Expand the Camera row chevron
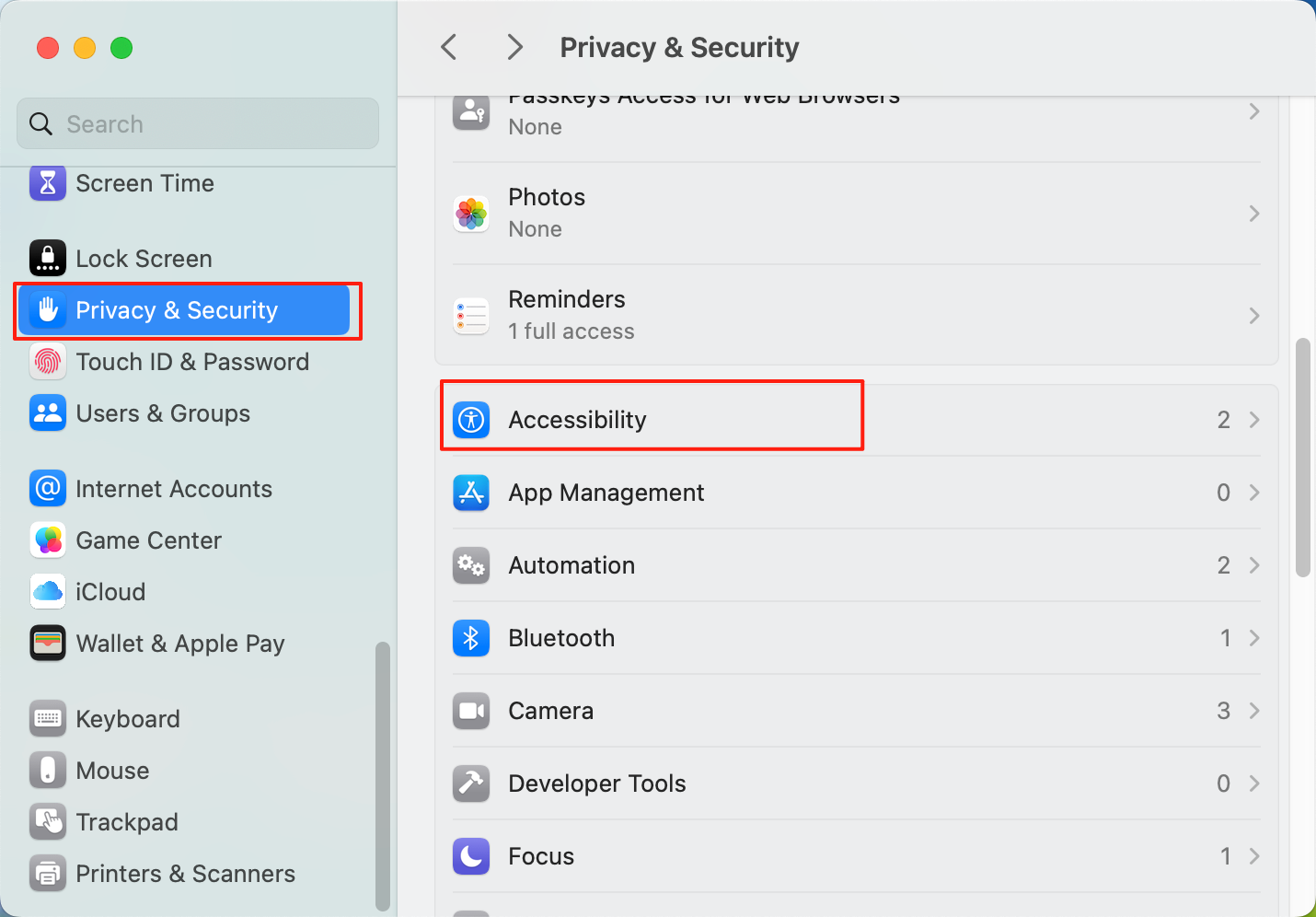Image resolution: width=1316 pixels, height=917 pixels. click(x=1254, y=711)
